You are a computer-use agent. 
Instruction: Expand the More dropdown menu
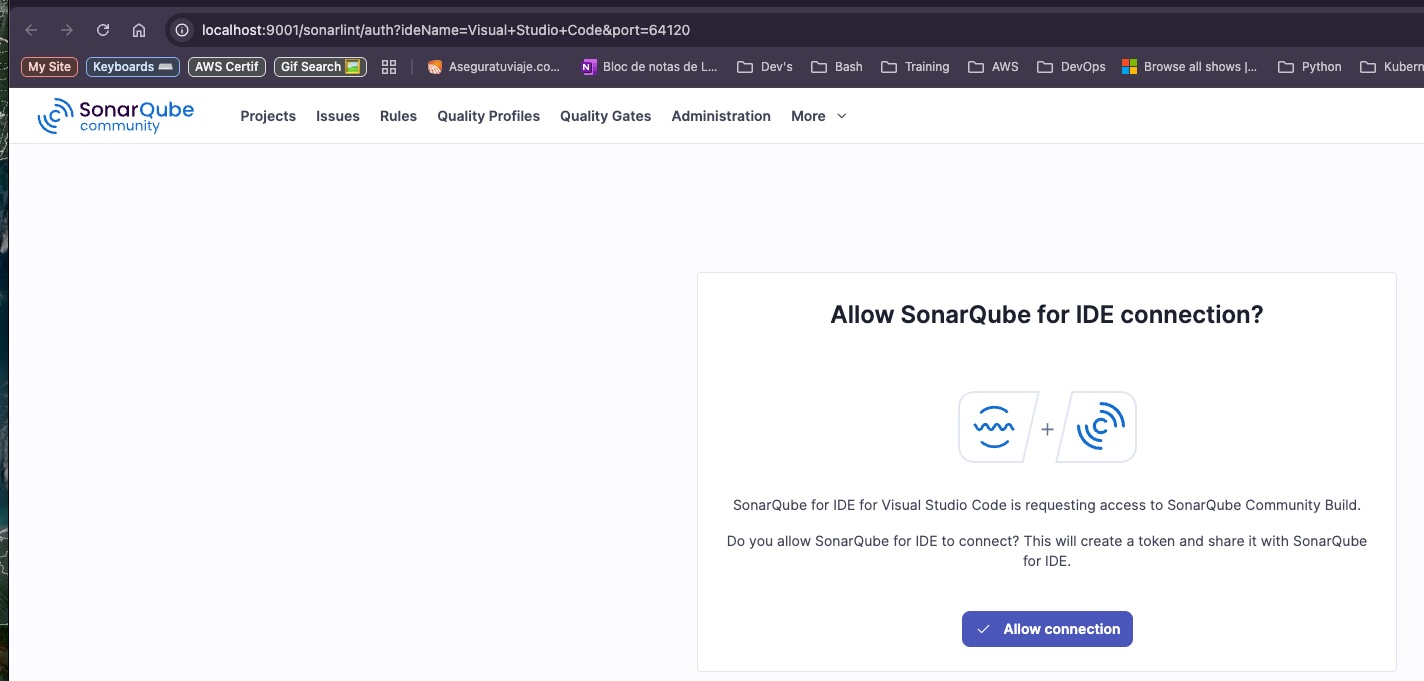point(819,116)
